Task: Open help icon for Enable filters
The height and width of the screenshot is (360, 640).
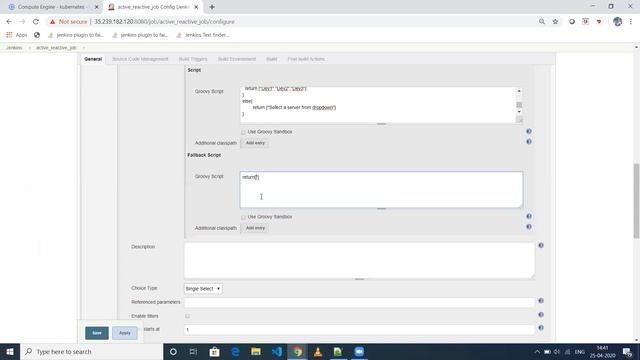Action: point(541,315)
